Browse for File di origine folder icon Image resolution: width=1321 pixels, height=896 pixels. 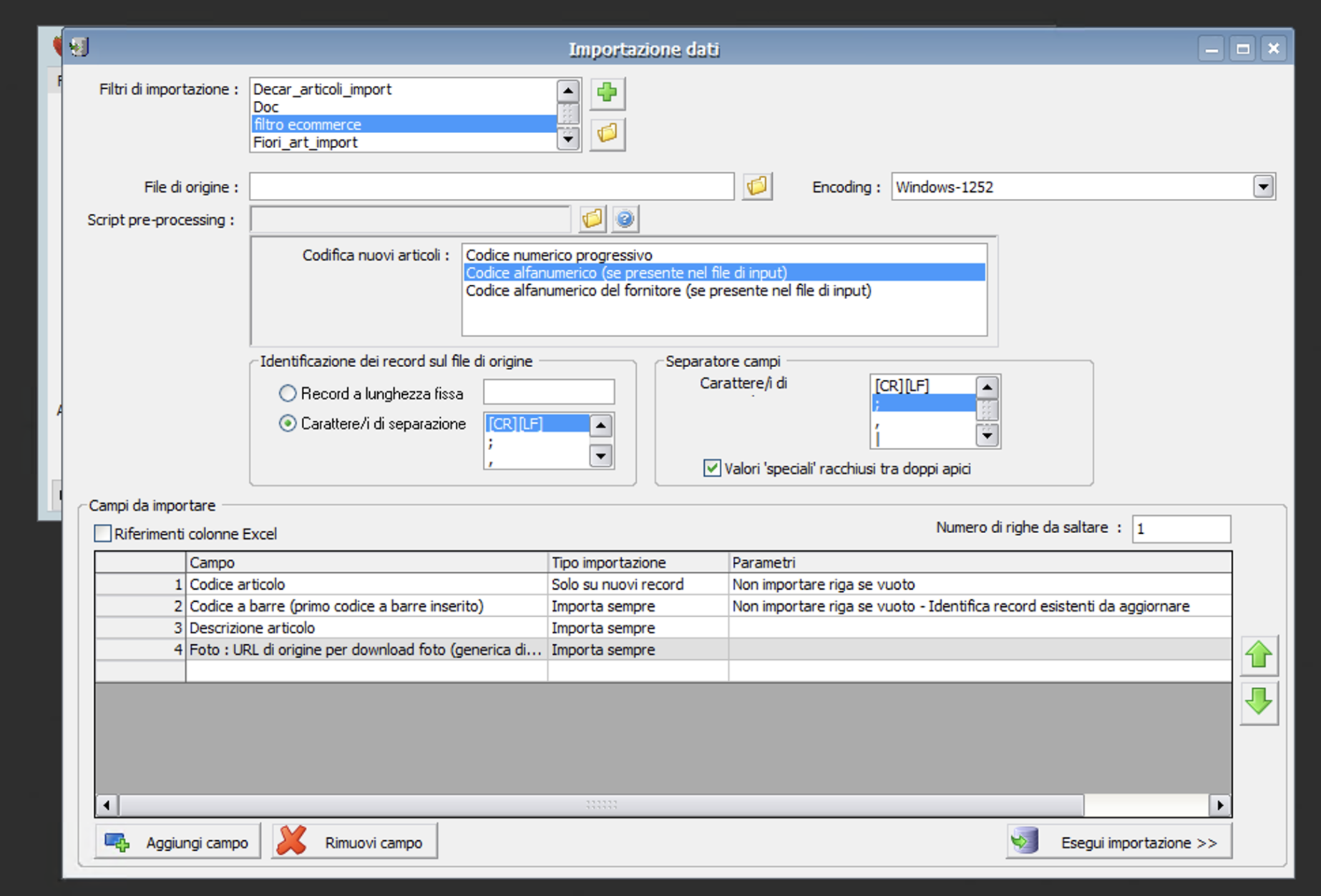coord(757,187)
